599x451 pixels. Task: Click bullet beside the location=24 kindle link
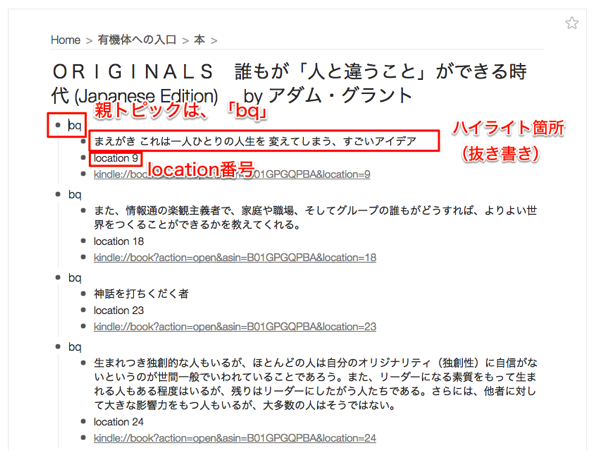[x=84, y=438]
